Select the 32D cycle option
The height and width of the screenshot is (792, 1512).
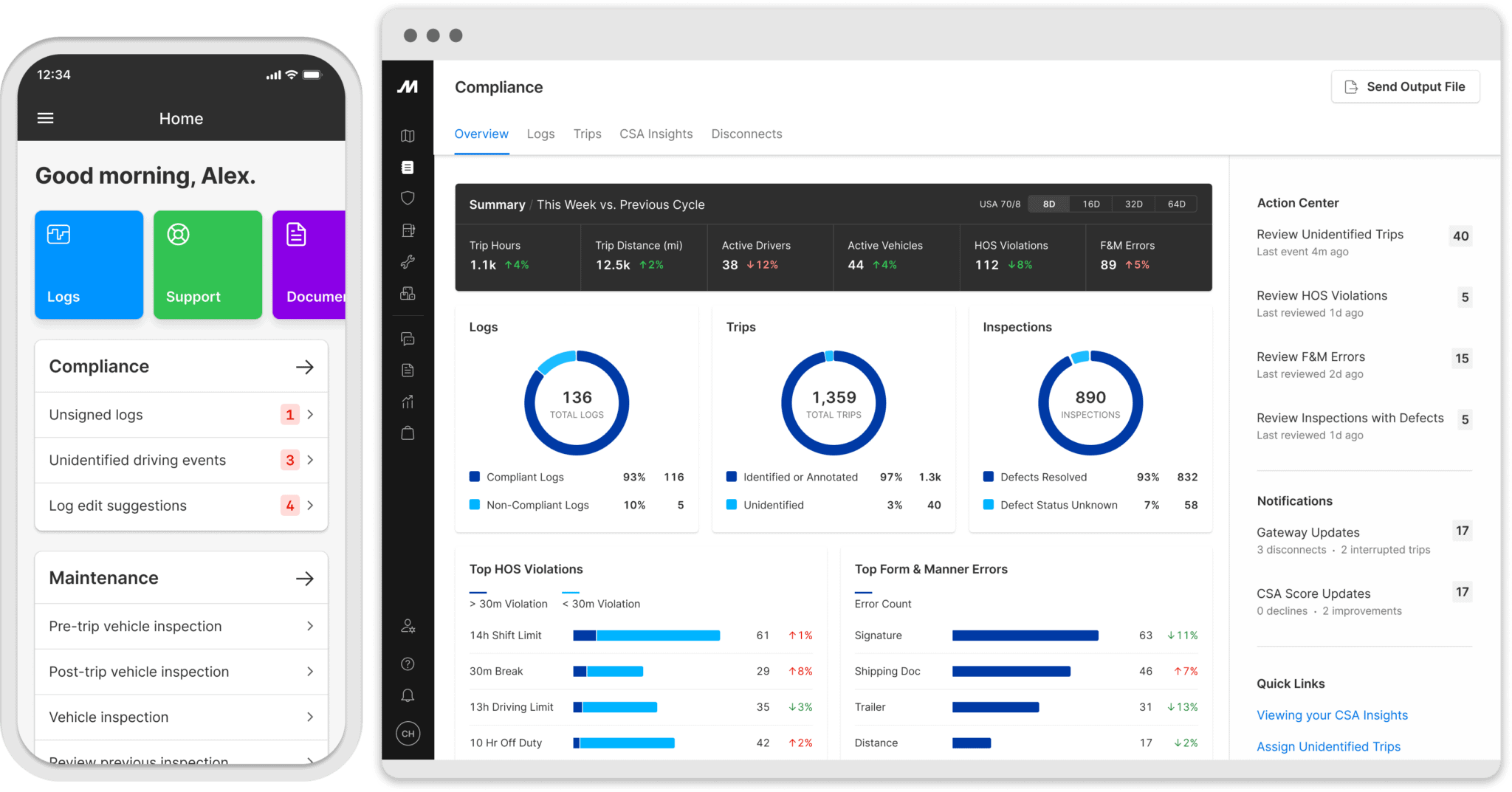(x=1133, y=204)
